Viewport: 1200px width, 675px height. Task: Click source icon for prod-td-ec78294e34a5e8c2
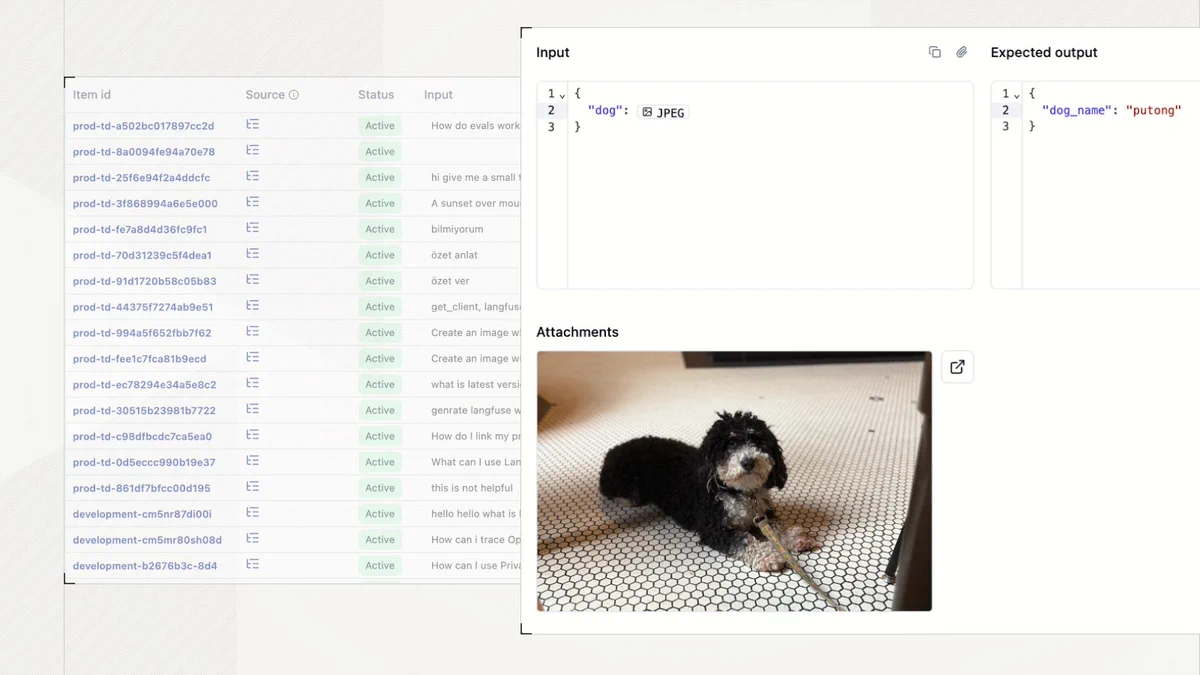click(253, 384)
